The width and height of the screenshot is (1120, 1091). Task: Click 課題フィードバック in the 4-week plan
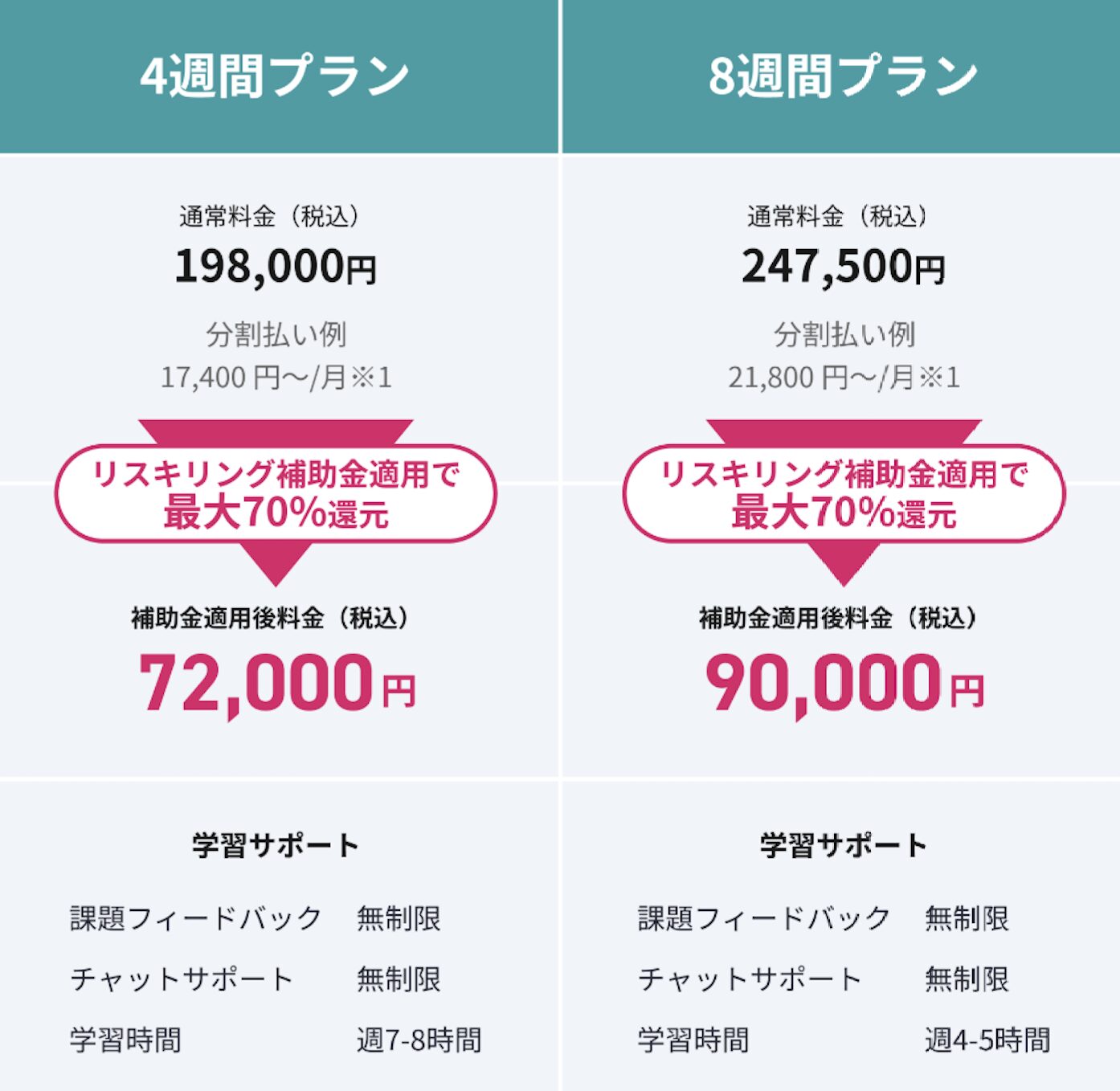coord(196,917)
